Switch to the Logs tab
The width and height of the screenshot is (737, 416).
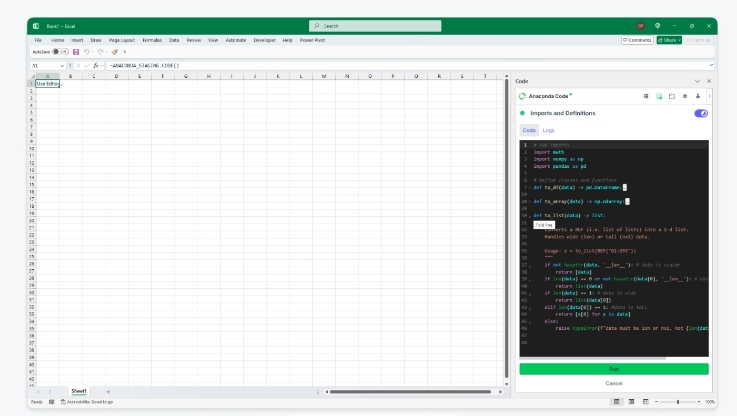click(548, 130)
